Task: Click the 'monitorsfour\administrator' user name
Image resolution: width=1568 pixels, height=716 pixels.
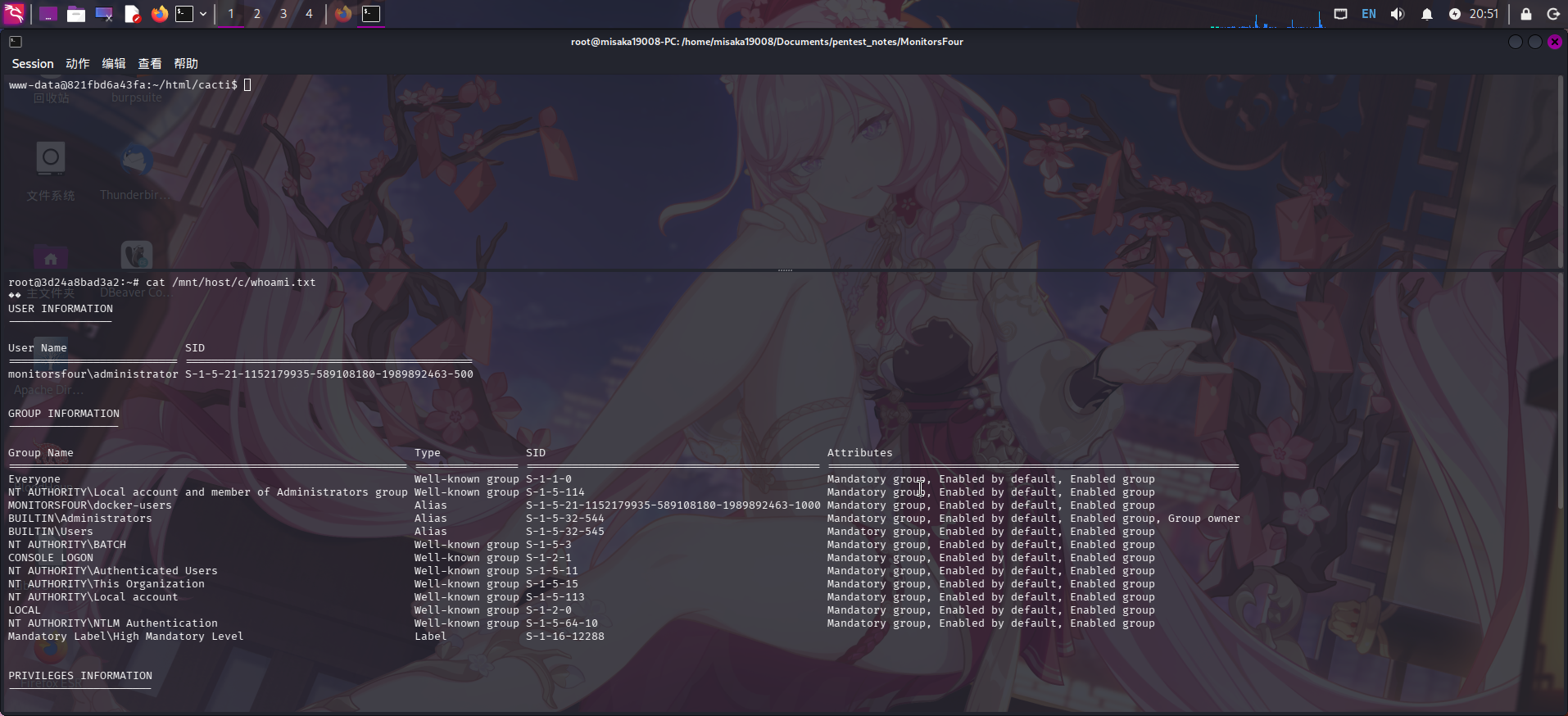Action: (x=93, y=374)
